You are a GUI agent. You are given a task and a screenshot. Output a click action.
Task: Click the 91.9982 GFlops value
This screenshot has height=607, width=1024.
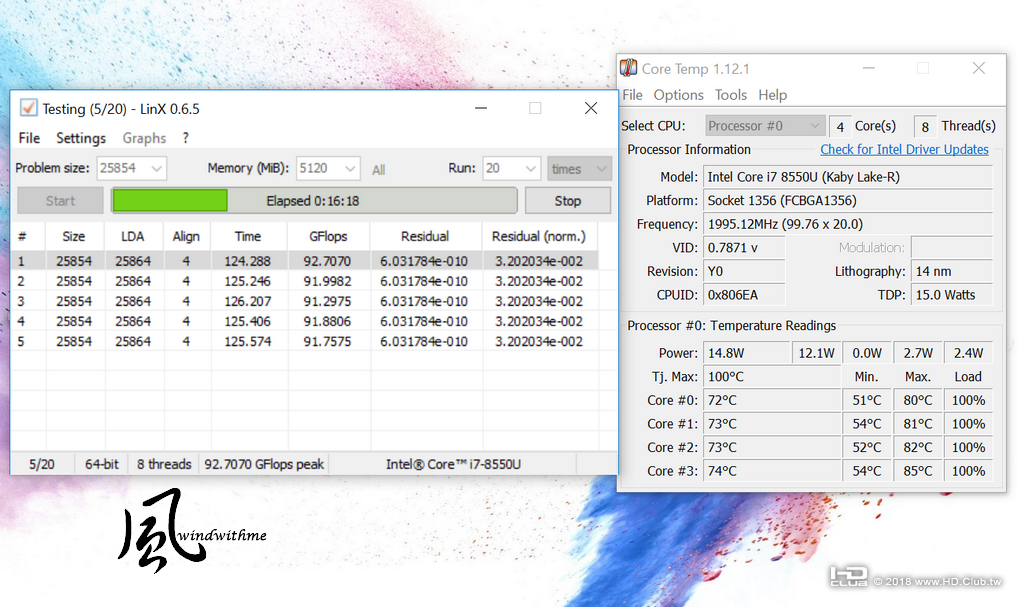pyautogui.click(x=327, y=281)
